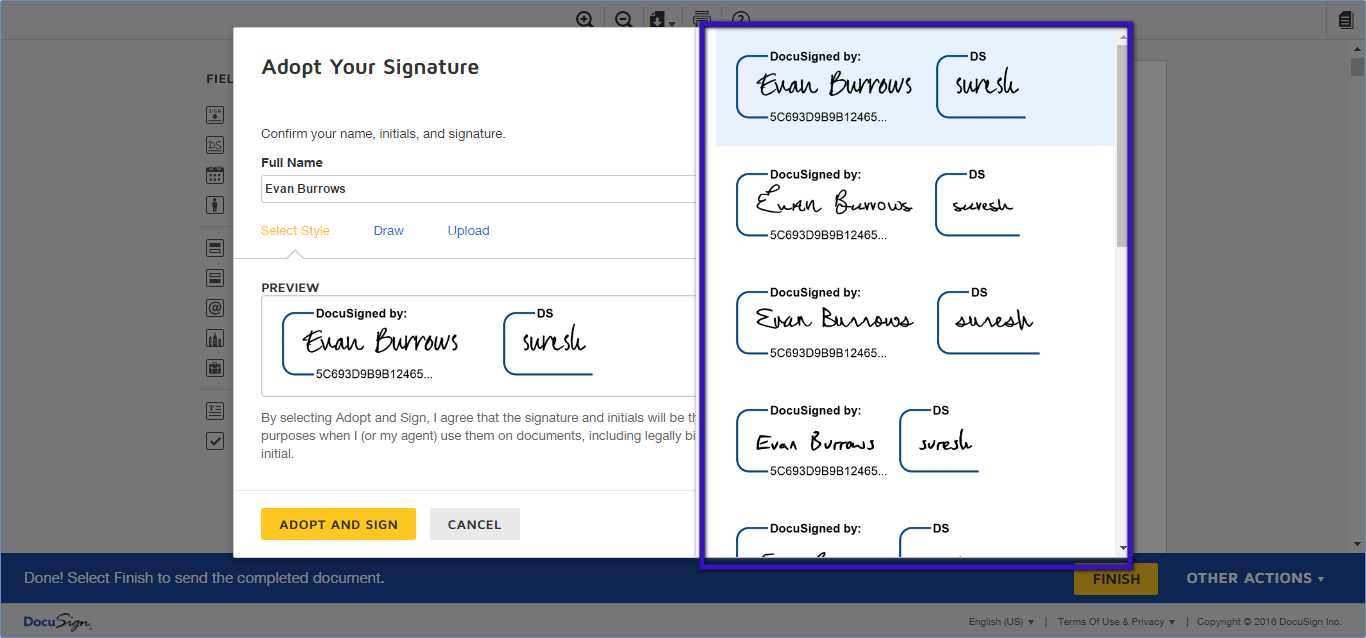Screen dimensions: 1366x638
Task: Click the Adopt Your Signature heading
Action: (370, 67)
